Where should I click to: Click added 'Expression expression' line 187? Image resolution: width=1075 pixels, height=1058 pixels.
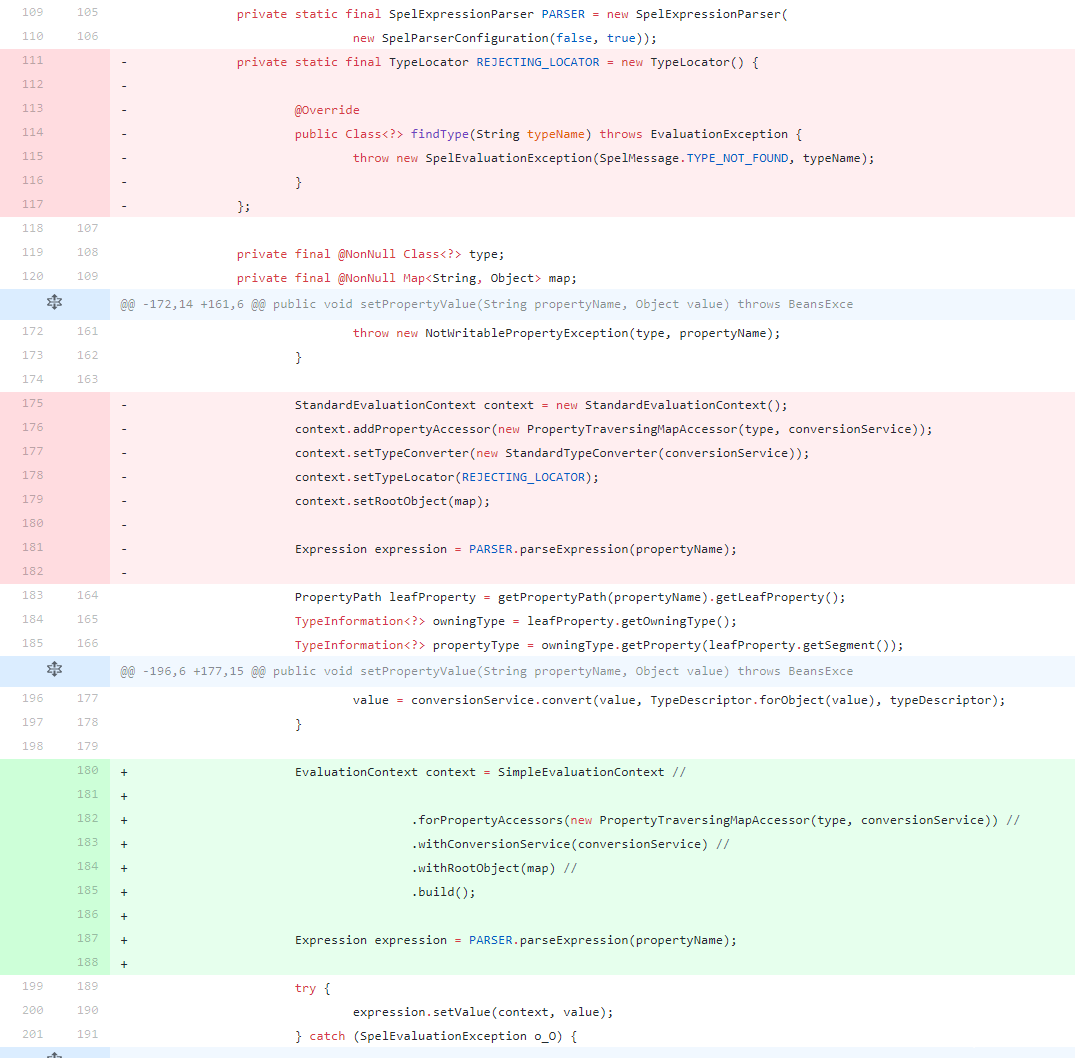tap(516, 940)
